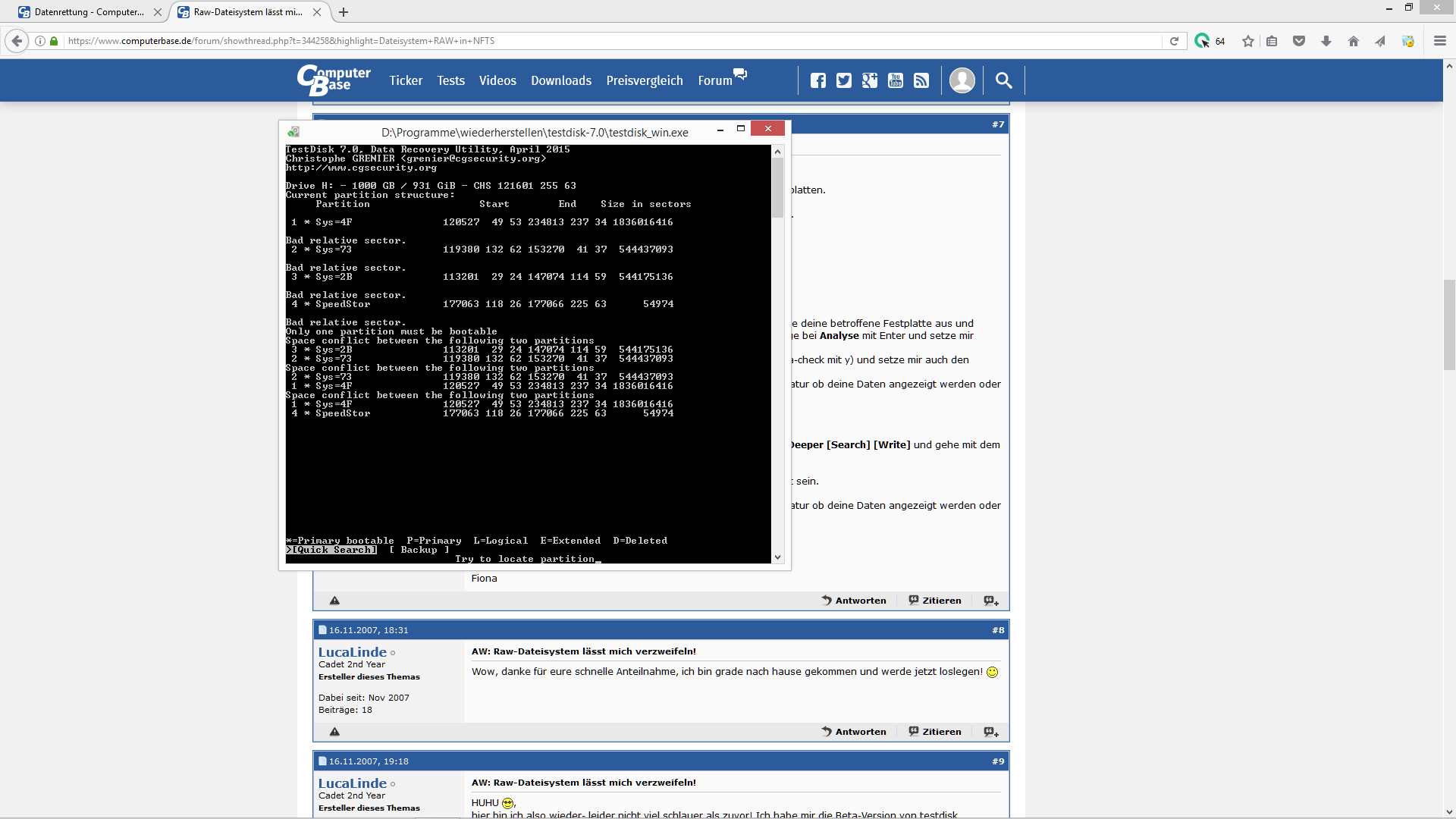Click TestDisk console scrollbar down arrow
The height and width of the screenshot is (819, 1456).
tap(777, 557)
